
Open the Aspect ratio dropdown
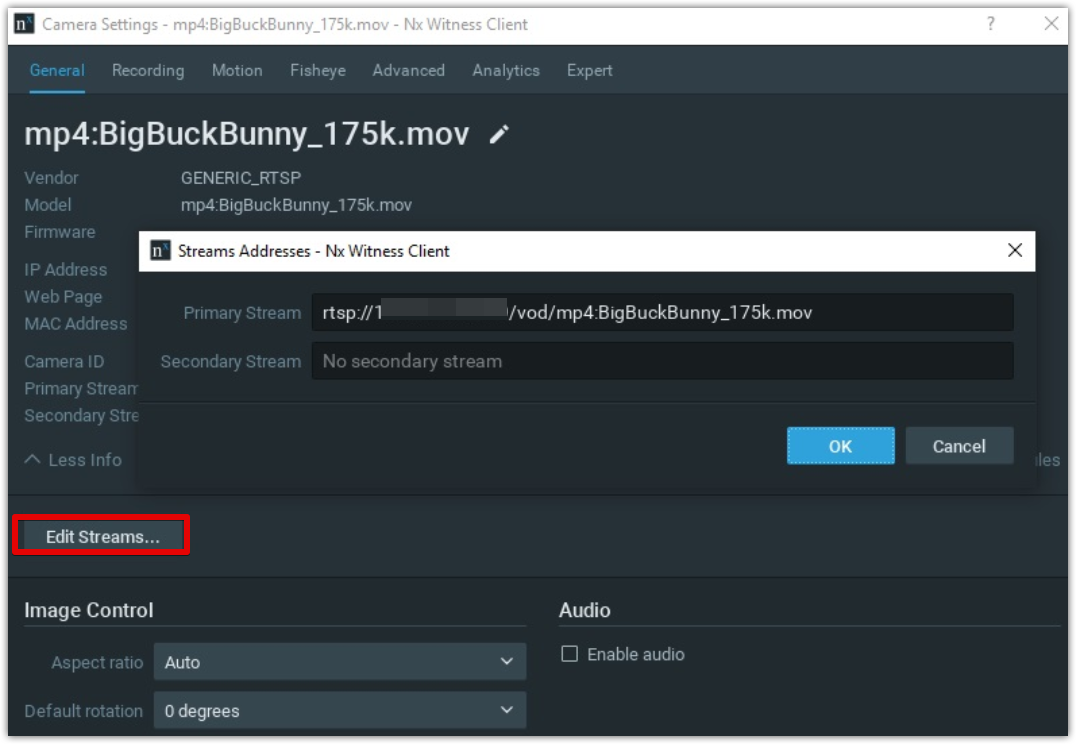pos(339,662)
